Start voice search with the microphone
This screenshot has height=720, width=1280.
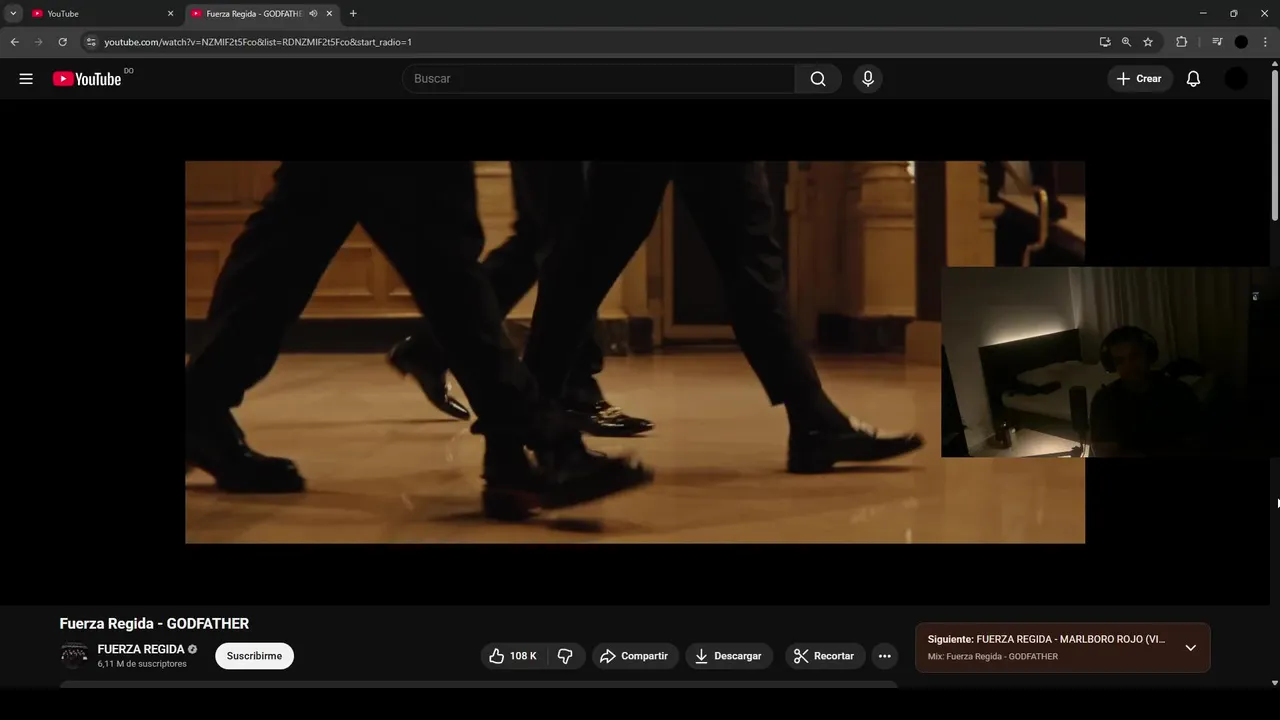(x=868, y=79)
